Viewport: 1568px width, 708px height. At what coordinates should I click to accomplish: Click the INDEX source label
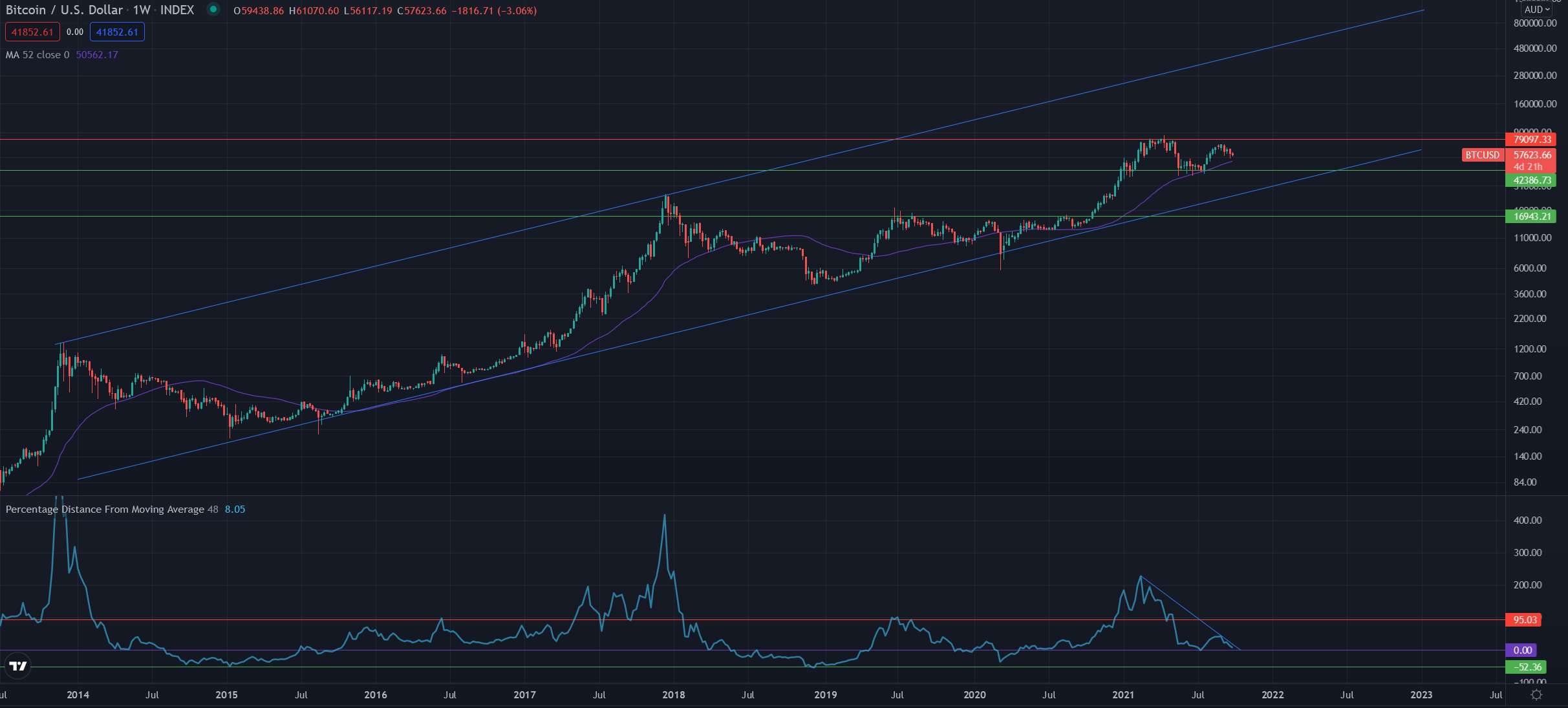pos(177,10)
